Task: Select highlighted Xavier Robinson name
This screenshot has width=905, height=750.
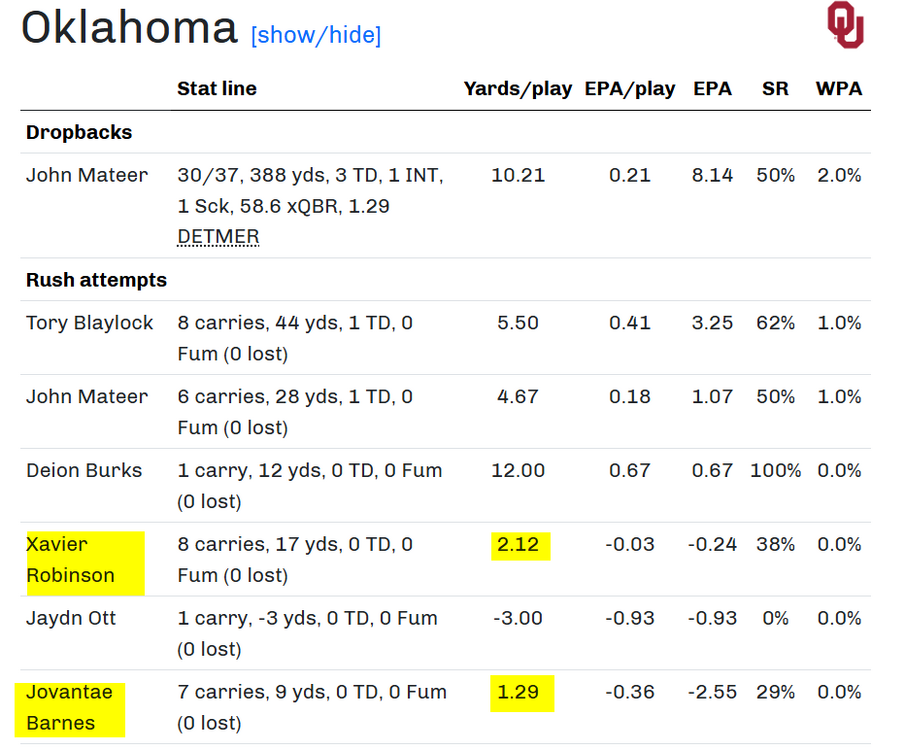Action: [70, 560]
